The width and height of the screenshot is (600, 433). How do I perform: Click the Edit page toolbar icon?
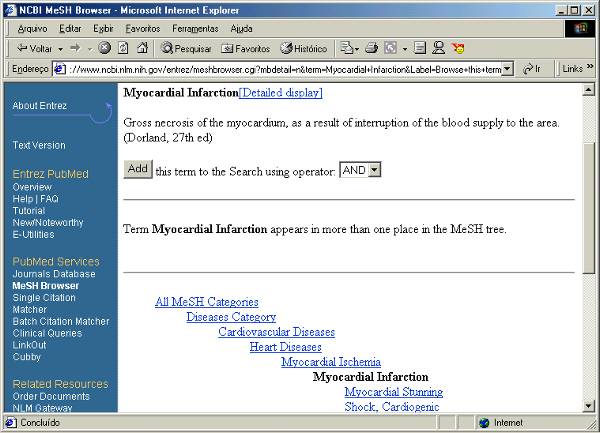click(390, 48)
